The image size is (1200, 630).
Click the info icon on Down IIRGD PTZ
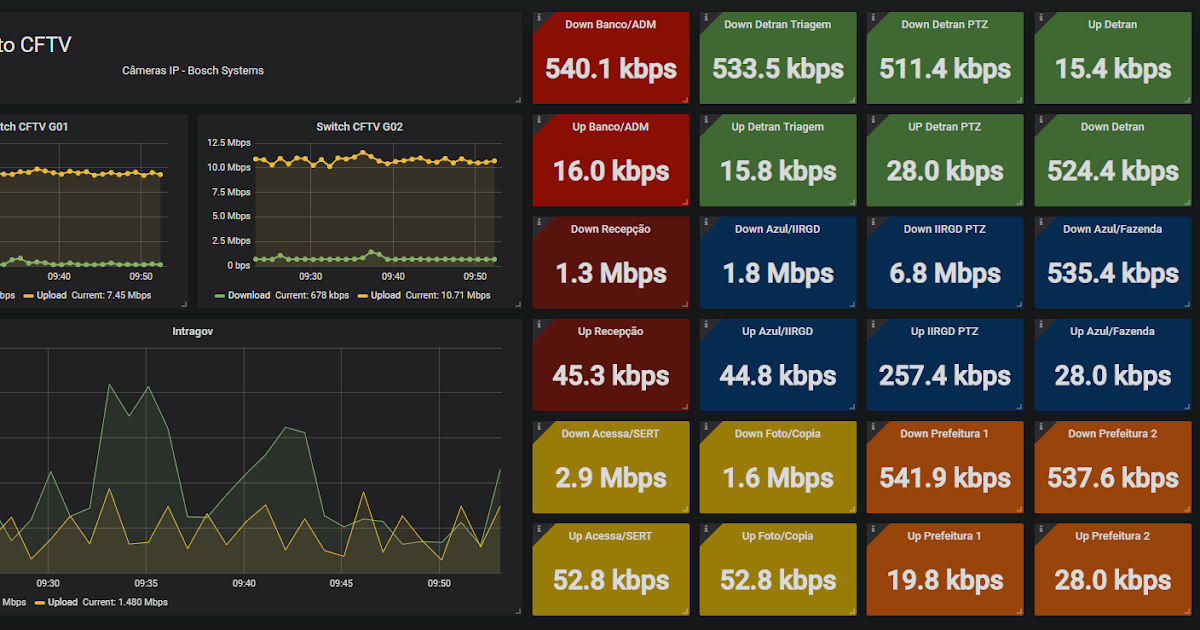point(872,222)
